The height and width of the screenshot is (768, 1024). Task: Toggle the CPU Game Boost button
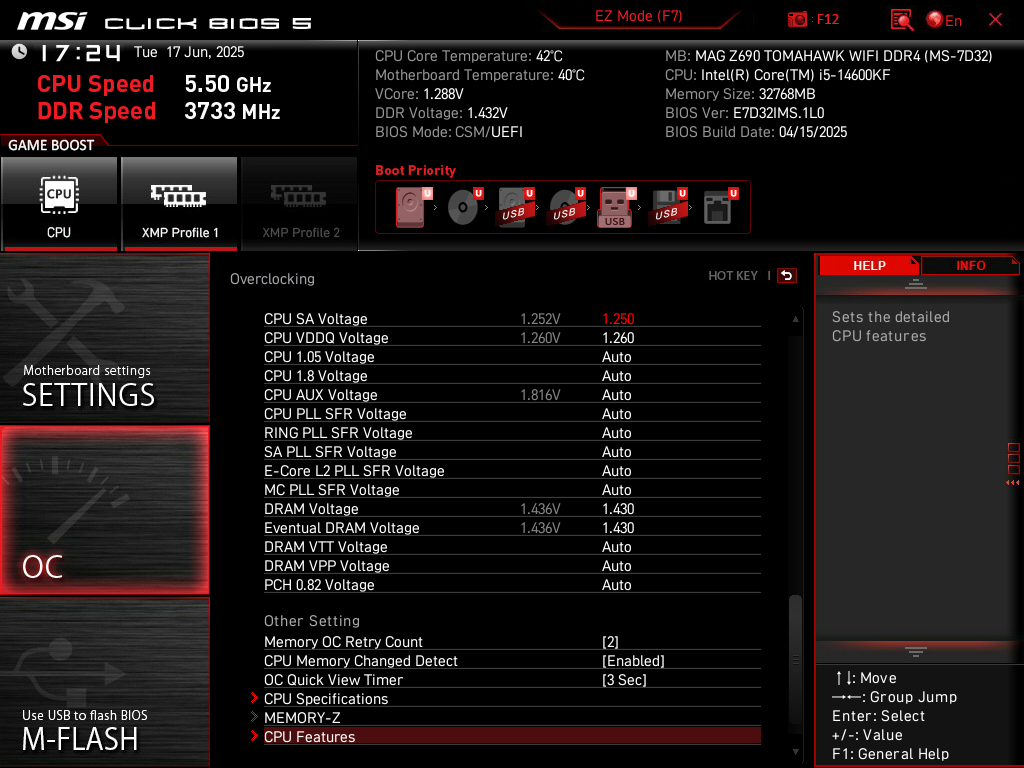(59, 204)
